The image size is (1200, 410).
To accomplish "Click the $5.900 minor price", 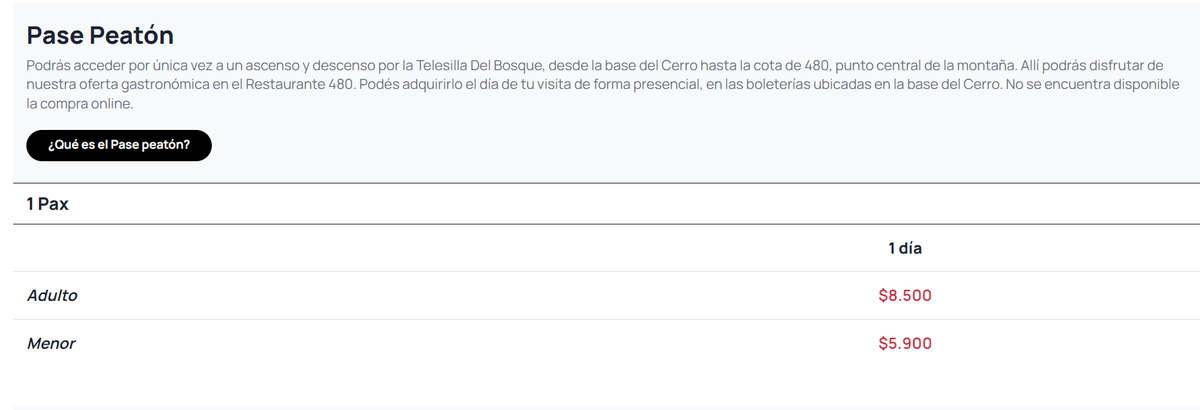I will click(x=904, y=344).
